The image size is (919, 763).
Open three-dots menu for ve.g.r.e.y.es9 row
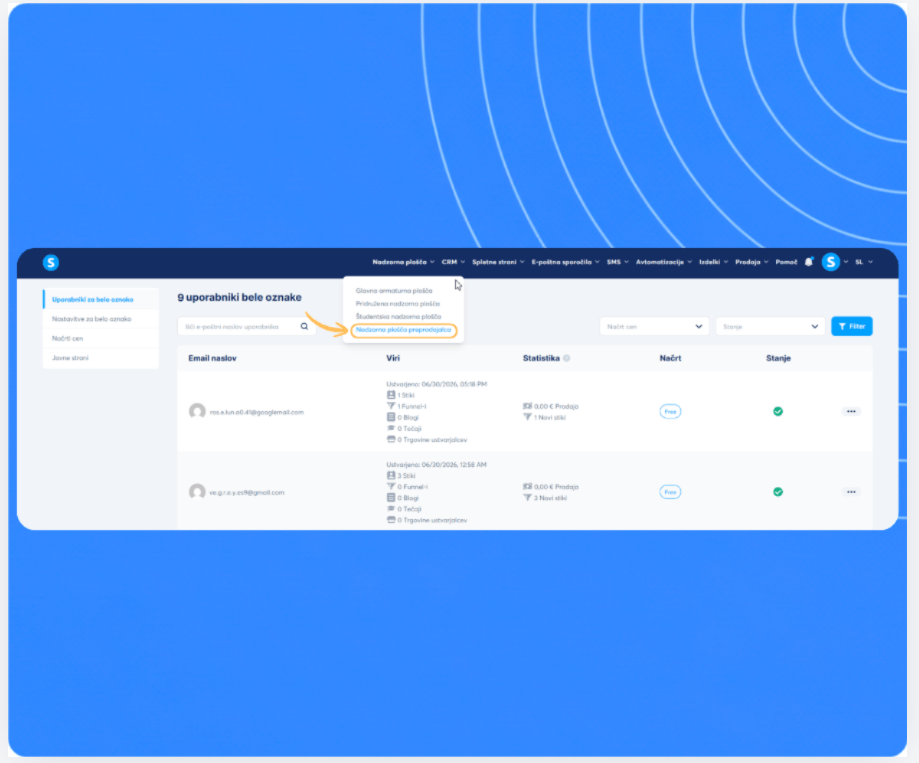click(851, 492)
